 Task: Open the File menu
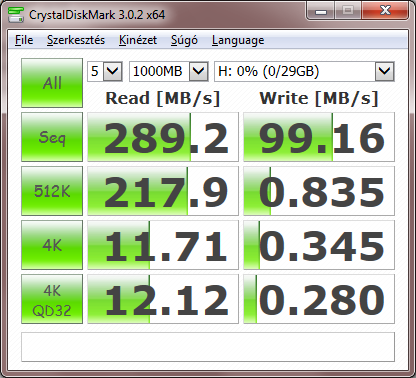tap(24, 40)
